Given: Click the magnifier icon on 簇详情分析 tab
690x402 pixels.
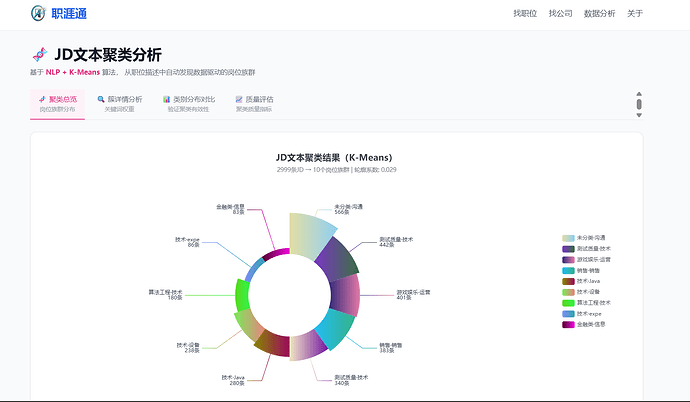Looking at the screenshot, I should (x=101, y=99).
